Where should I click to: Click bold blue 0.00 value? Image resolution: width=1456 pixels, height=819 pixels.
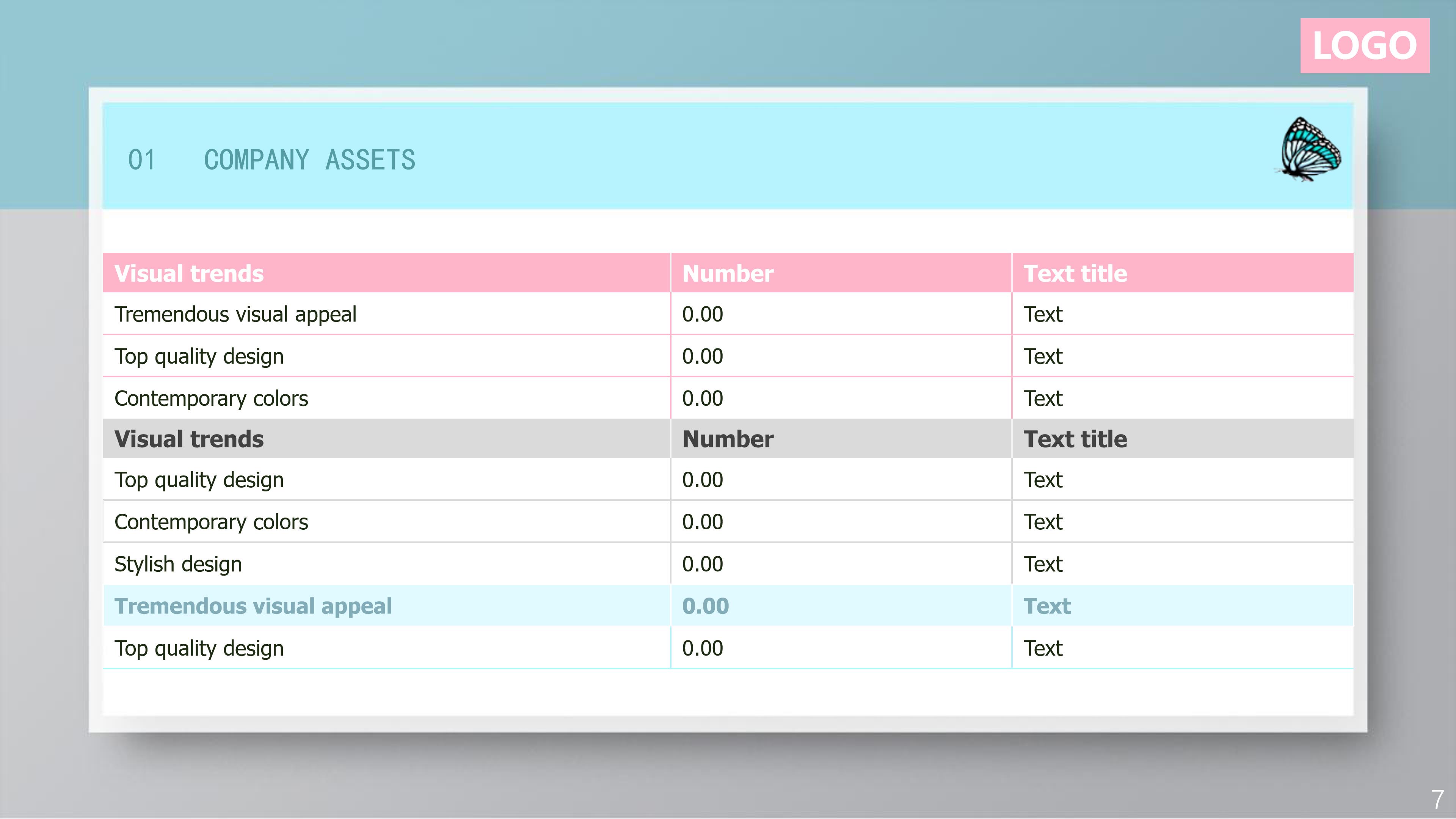coord(705,606)
